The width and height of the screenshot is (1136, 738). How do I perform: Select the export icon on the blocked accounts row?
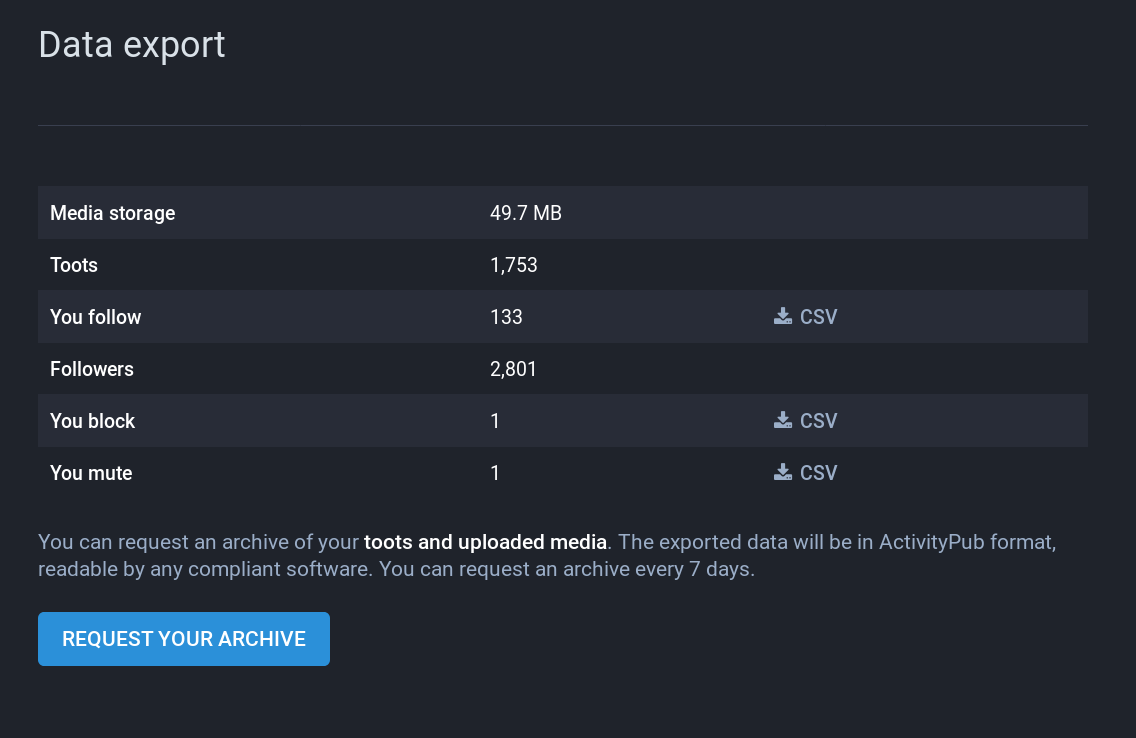click(782, 420)
